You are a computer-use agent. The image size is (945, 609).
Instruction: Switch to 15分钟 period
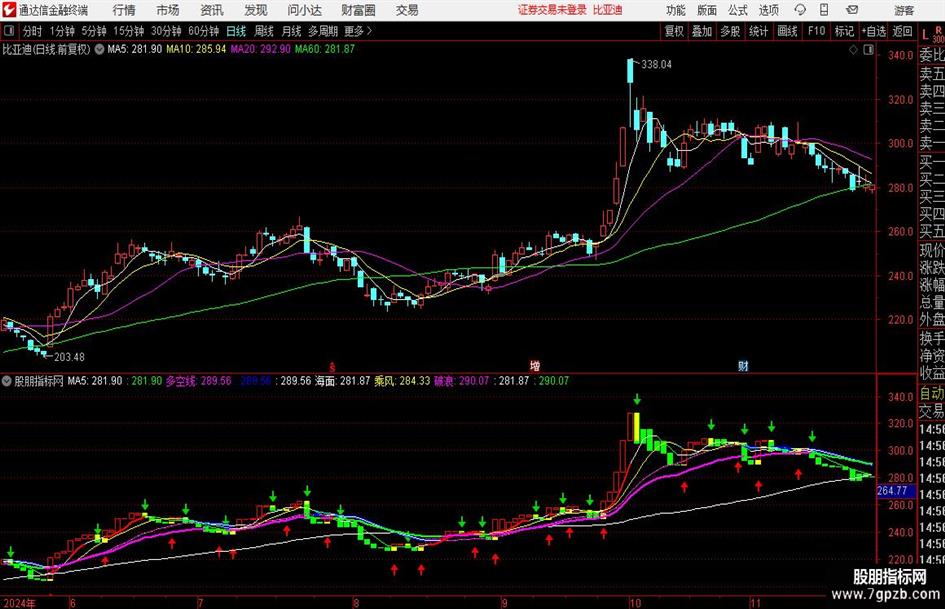click(129, 31)
